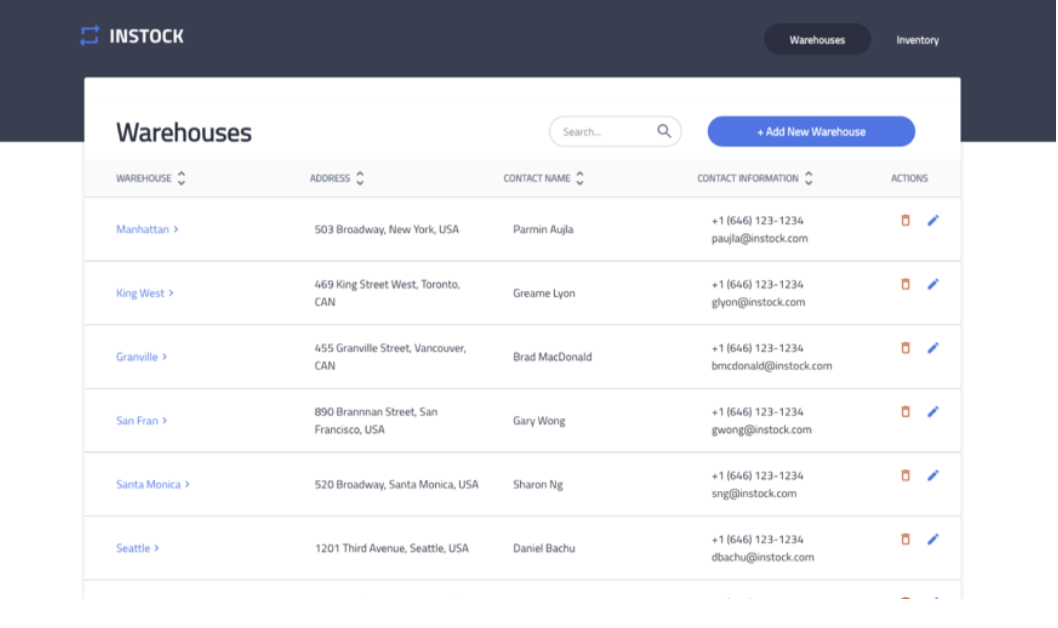
Task: Sort by Contact Information column arrows
Action: (808, 179)
